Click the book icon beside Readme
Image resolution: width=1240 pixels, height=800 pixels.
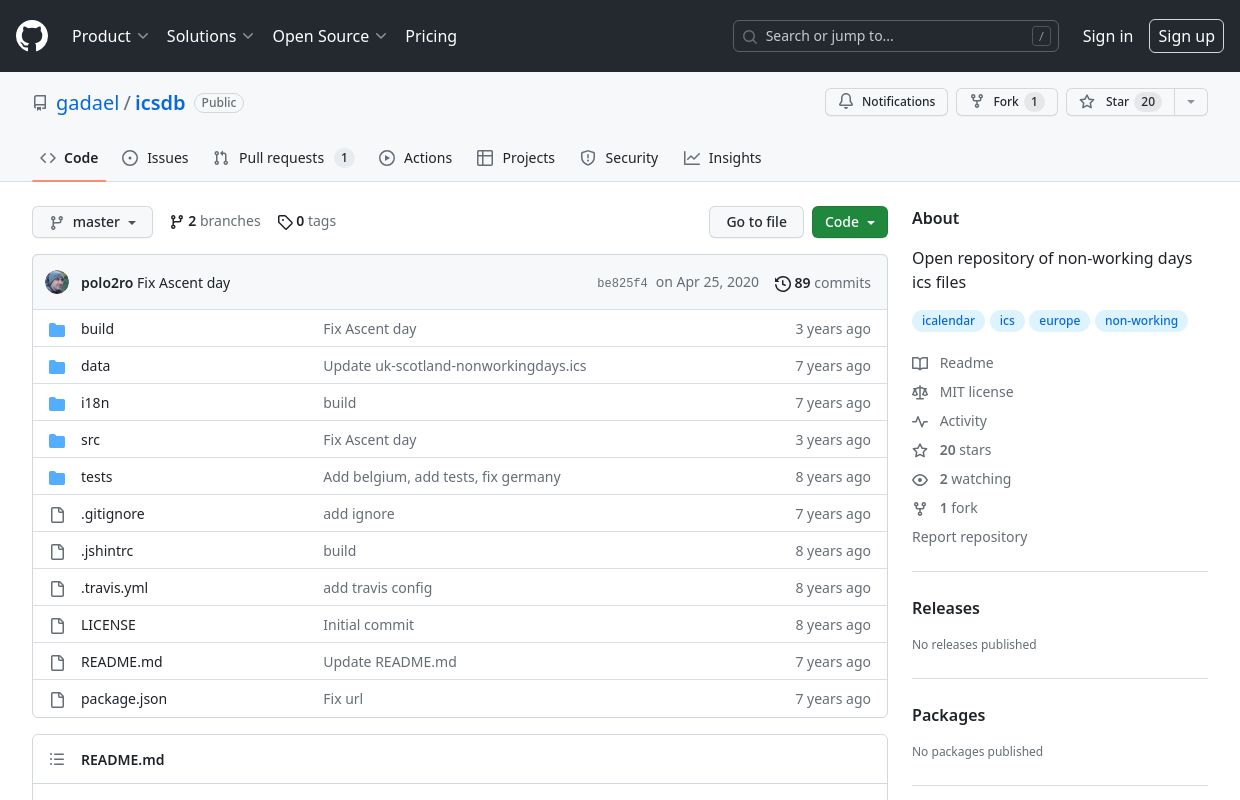(920, 363)
